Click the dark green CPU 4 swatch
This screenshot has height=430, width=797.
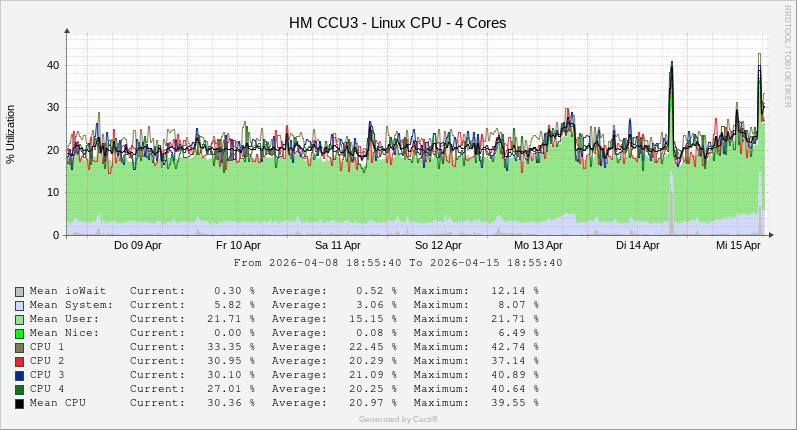click(x=20, y=389)
